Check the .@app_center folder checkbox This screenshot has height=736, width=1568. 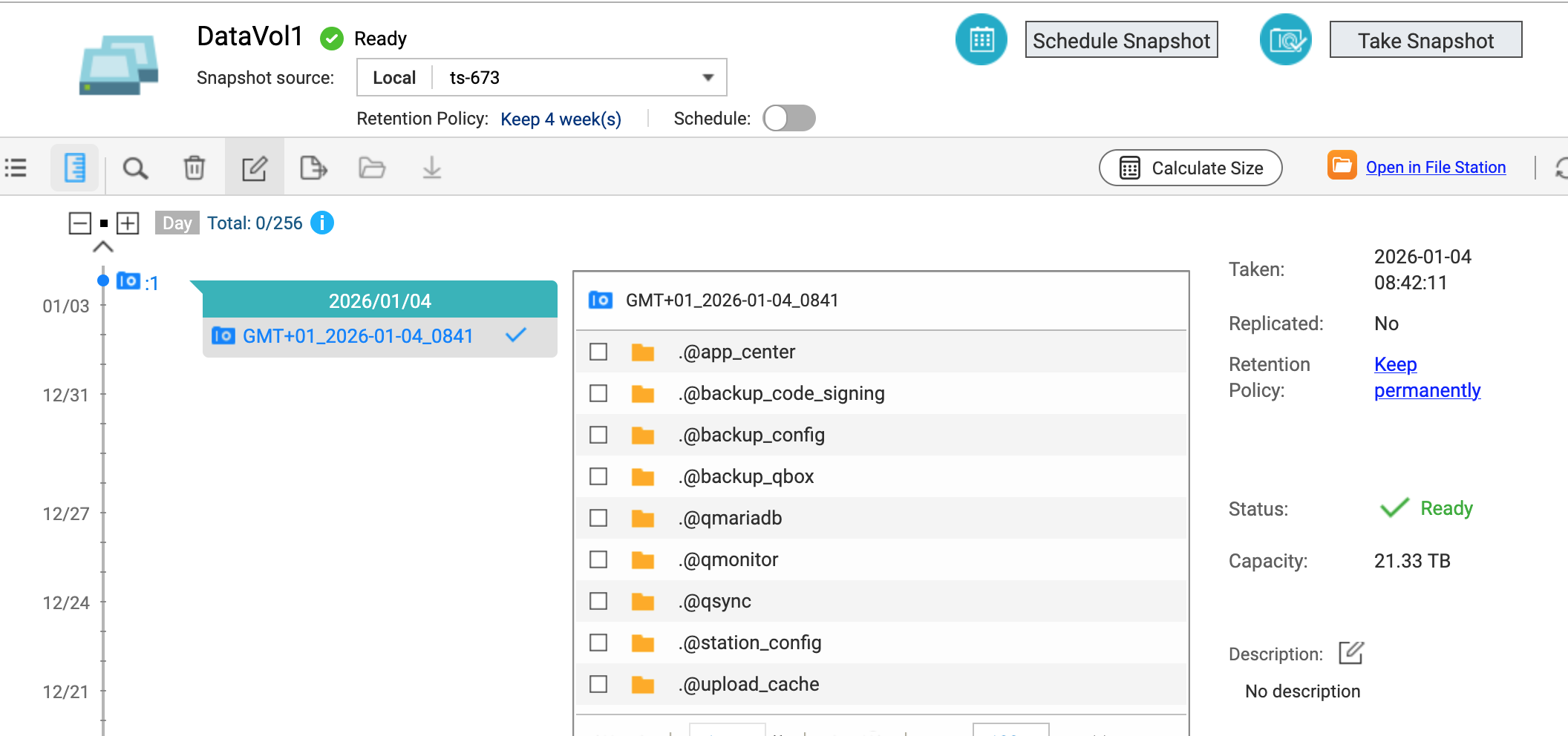(598, 352)
